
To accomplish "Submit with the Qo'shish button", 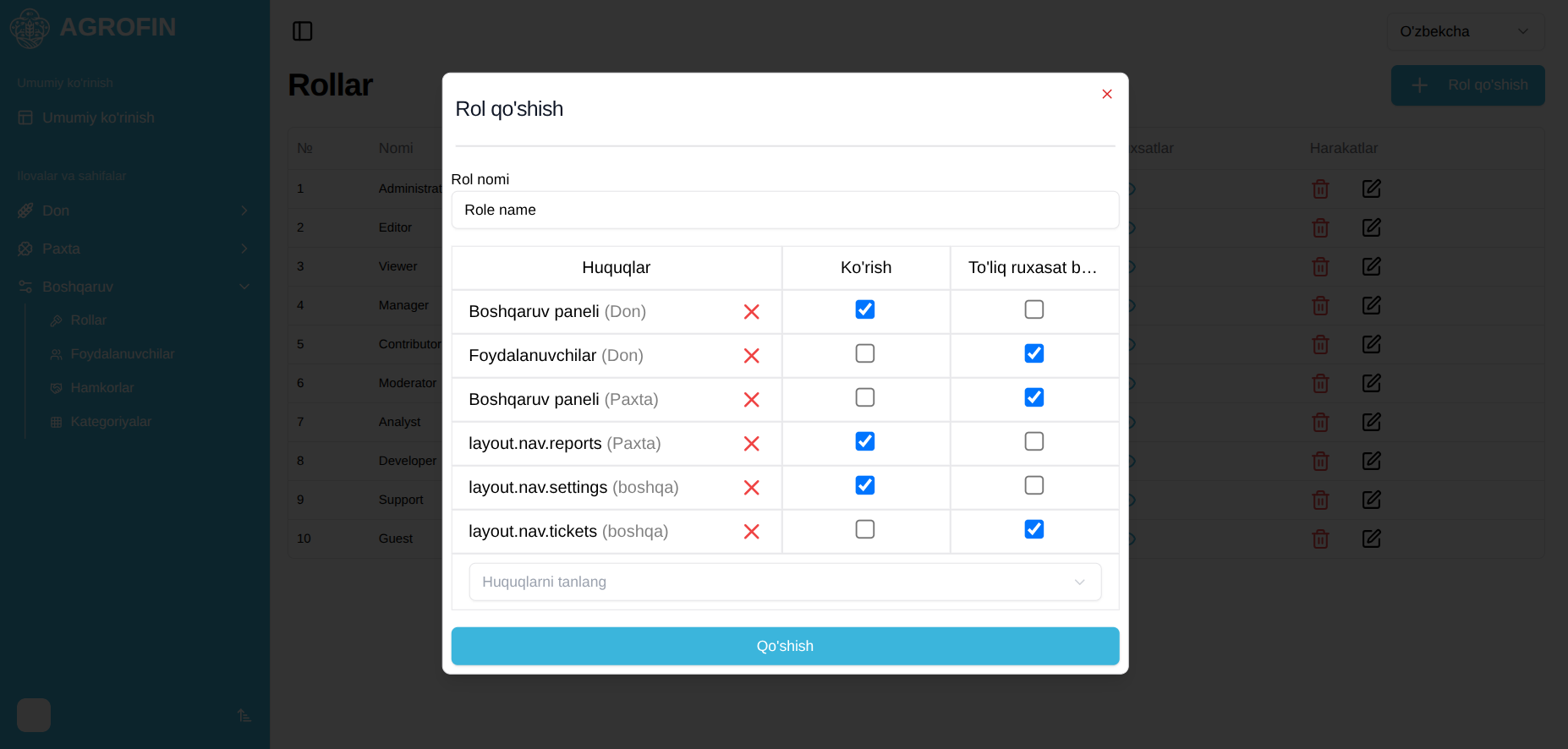I will point(785,646).
